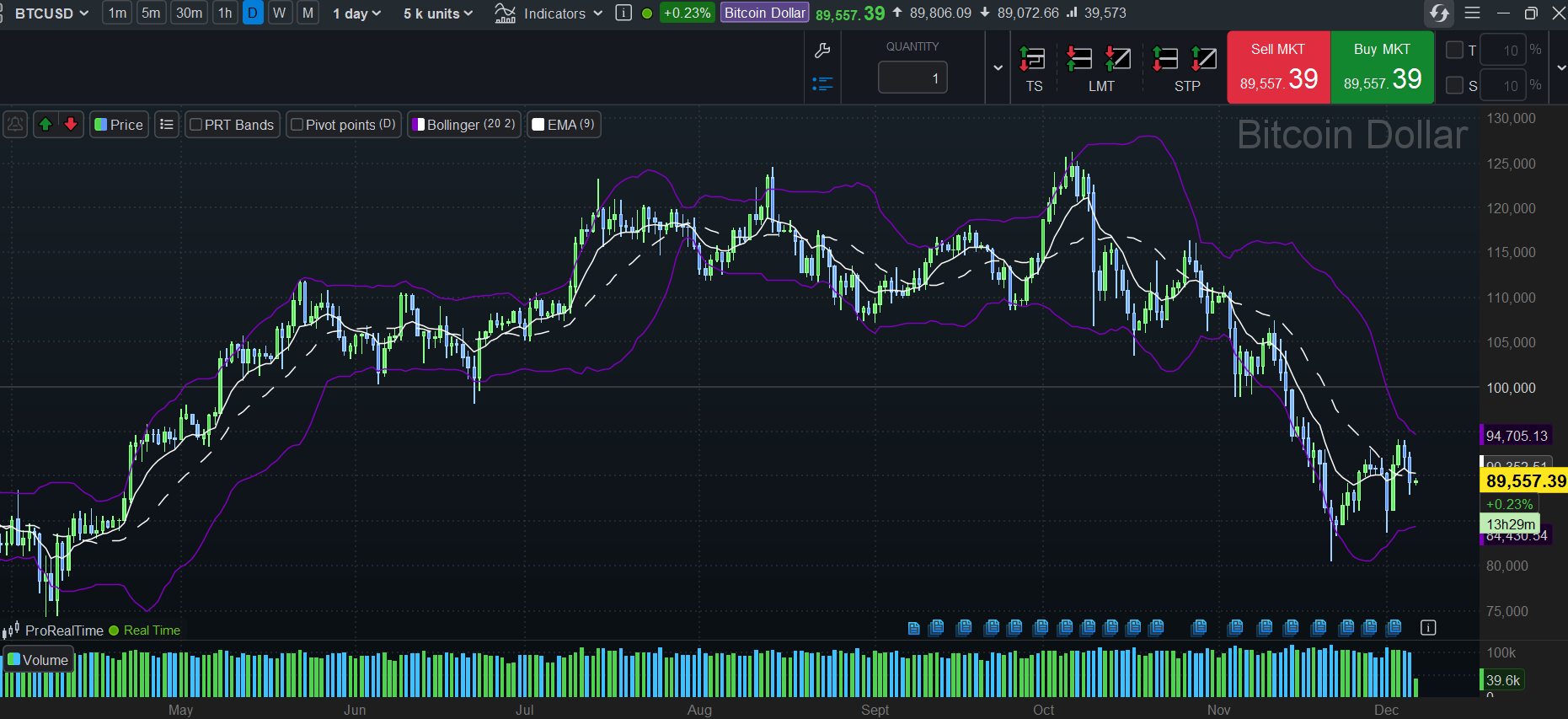Click the green up arrow icon
This screenshot has height=719, width=1568.
45,125
